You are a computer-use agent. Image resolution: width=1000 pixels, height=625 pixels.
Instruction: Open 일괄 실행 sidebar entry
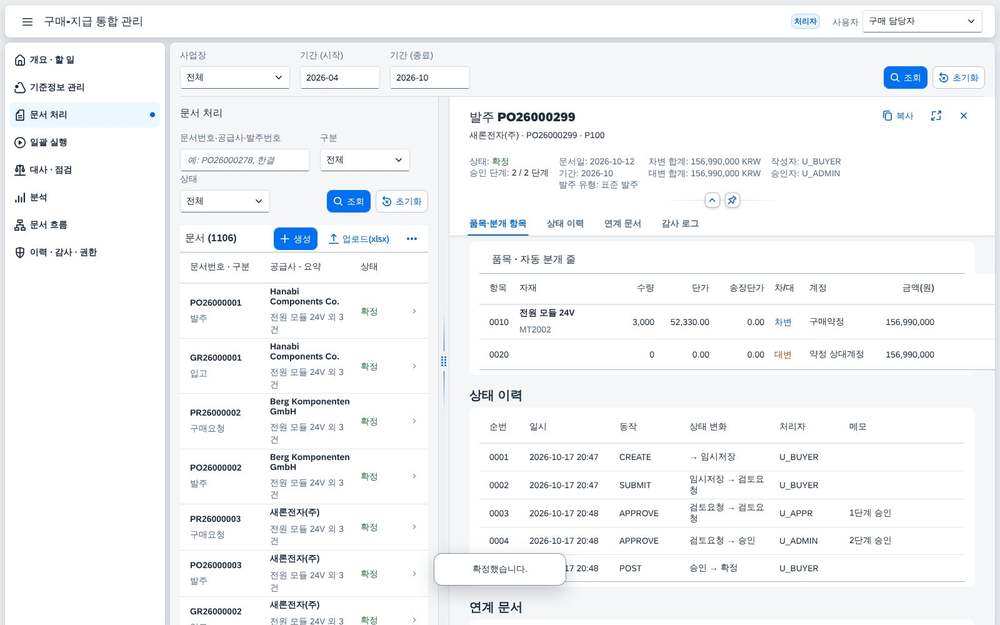(85, 142)
